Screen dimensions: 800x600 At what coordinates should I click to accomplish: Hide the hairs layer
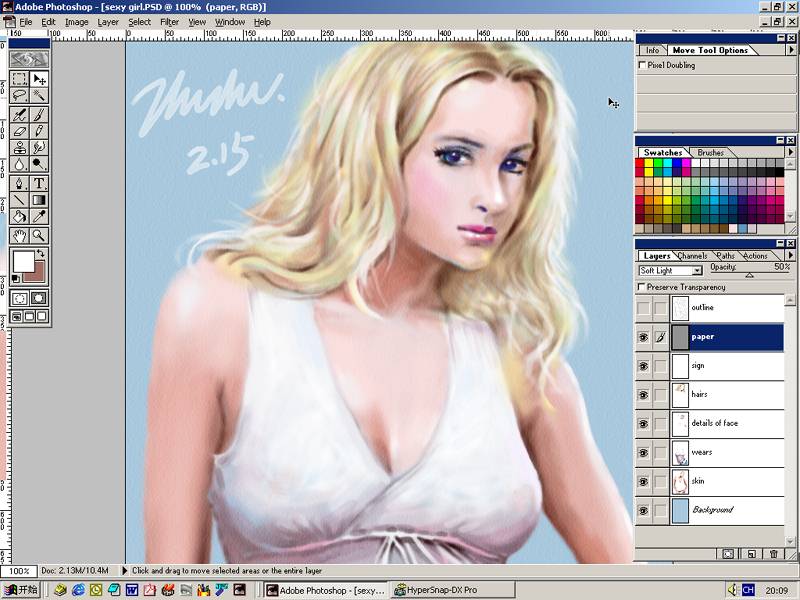pyautogui.click(x=643, y=395)
